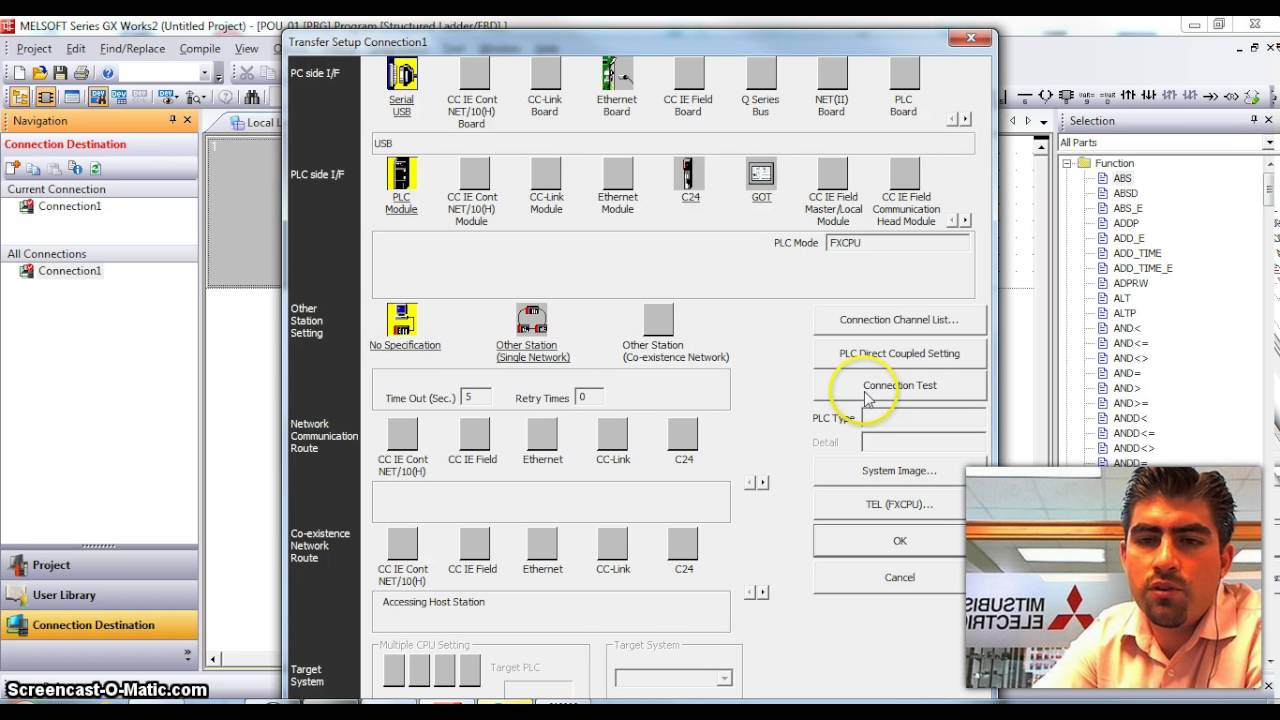Viewport: 1280px width, 720px height.
Task: Open the Compile menu
Action: click(x=200, y=48)
